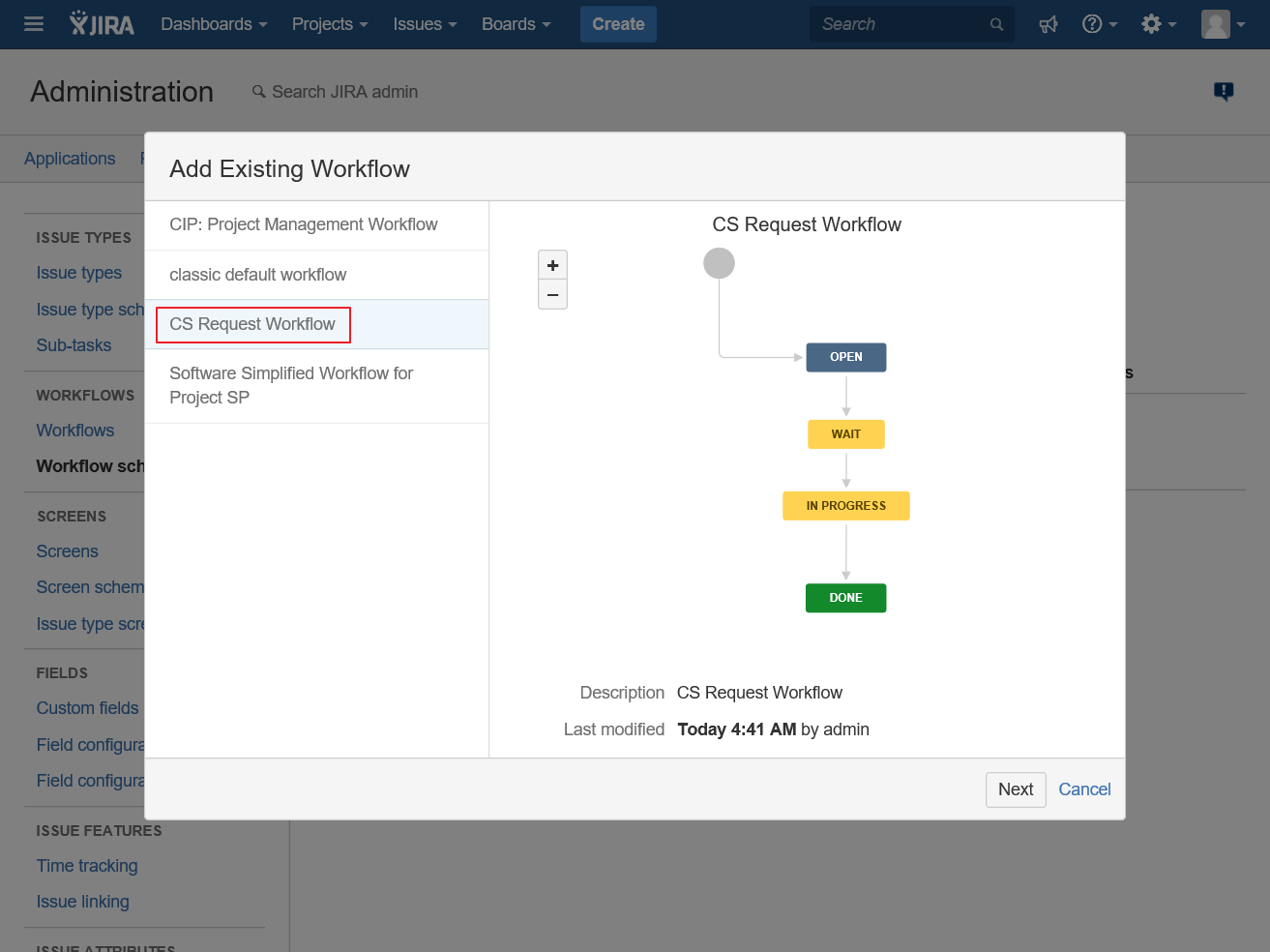Screen dimensions: 1270x952
Task: Click the Next button in dialog
Action: 1016,789
